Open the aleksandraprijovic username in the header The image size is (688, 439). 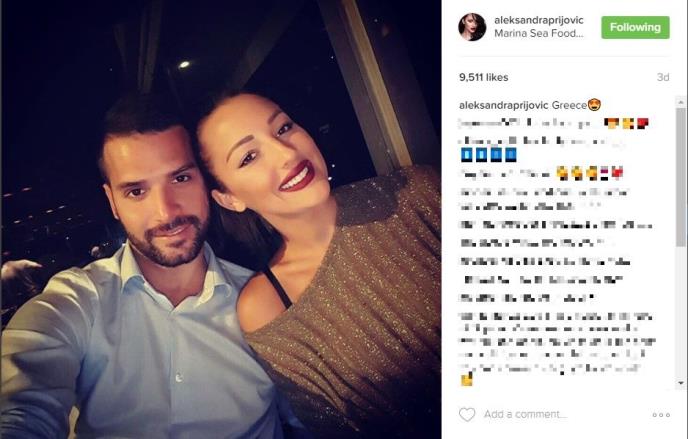539,20
